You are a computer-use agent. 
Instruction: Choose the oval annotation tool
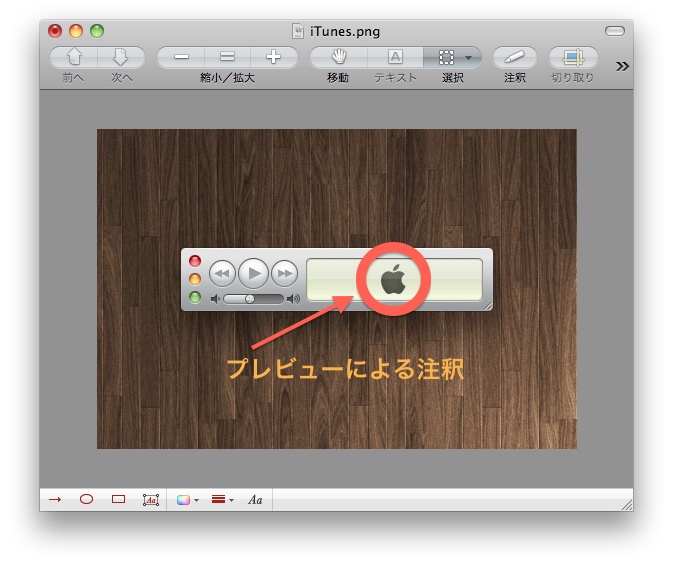[86, 499]
